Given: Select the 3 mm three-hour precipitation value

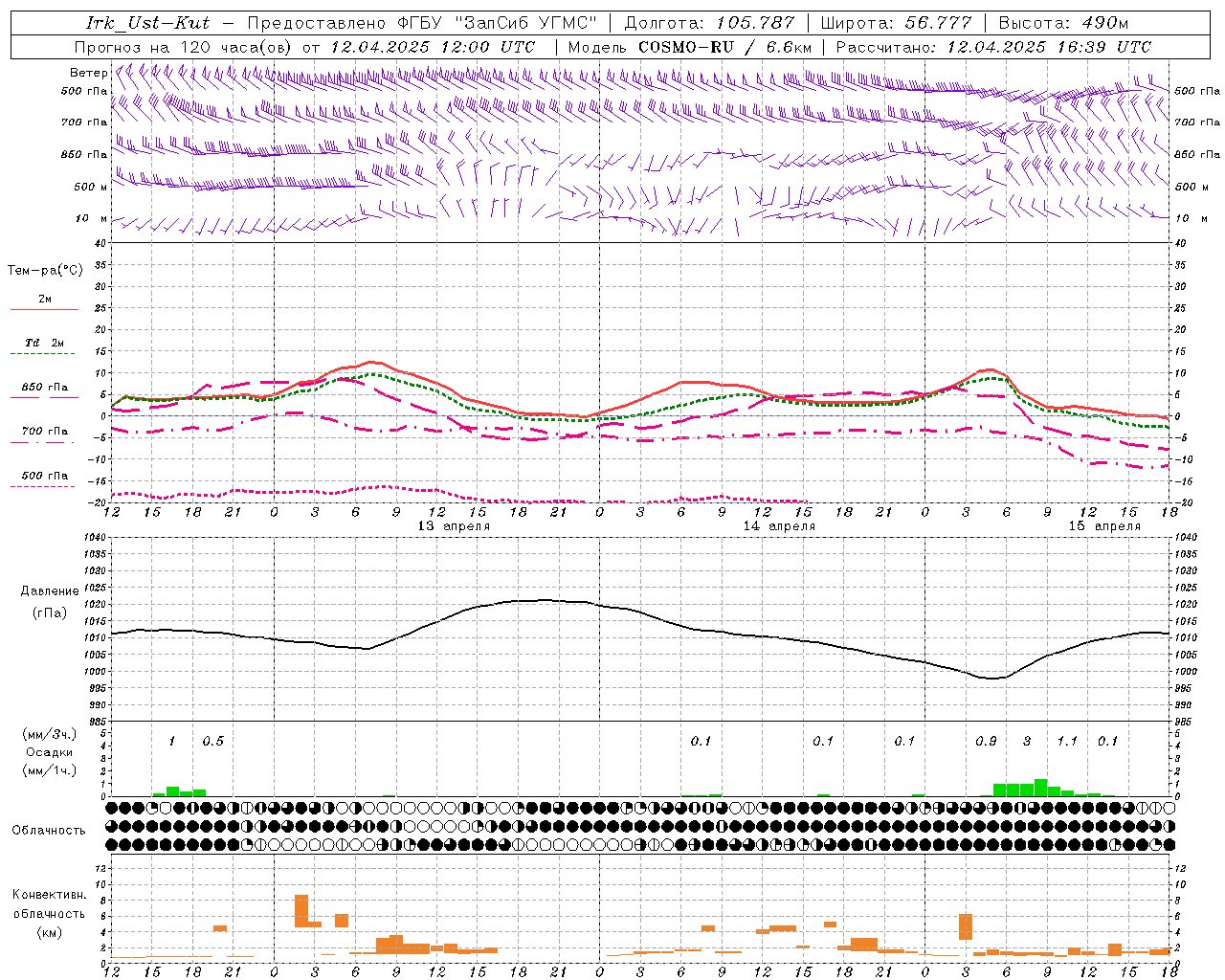Looking at the screenshot, I should pos(1027,741).
